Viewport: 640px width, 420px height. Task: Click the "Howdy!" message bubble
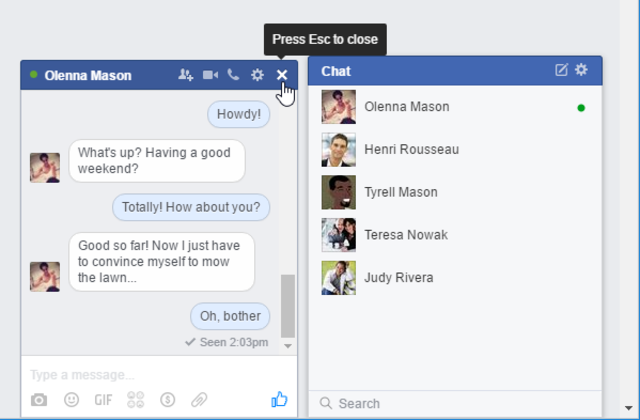point(239,114)
